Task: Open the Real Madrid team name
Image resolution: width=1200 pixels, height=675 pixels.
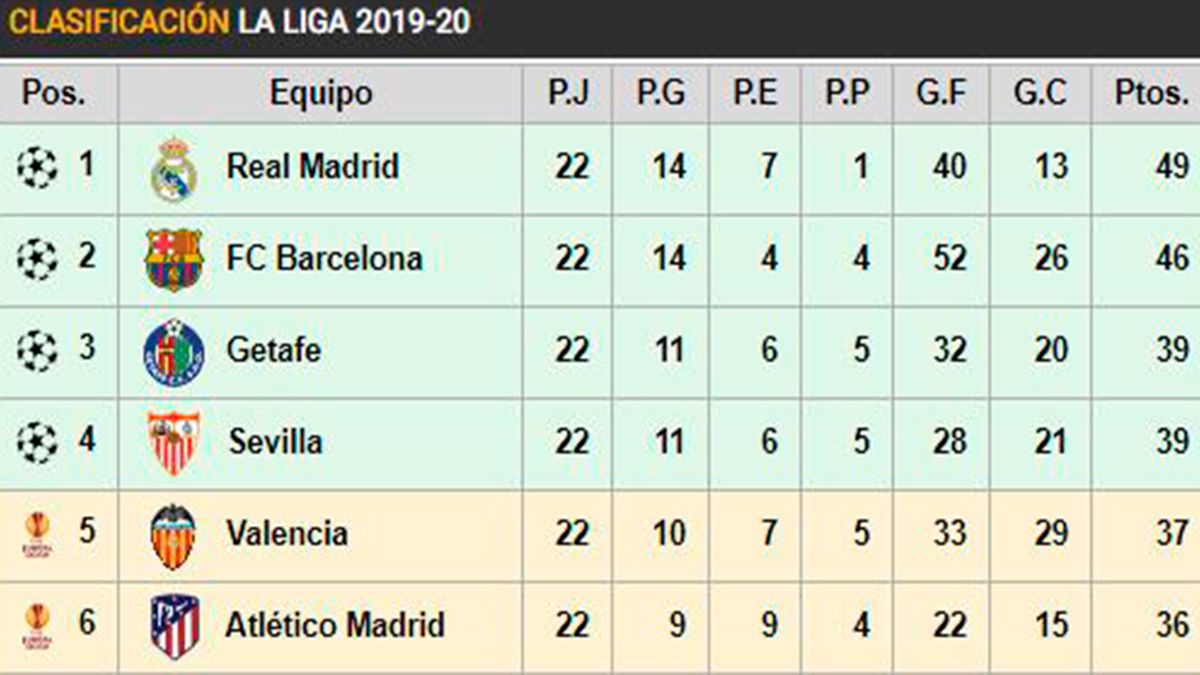Action: point(312,166)
